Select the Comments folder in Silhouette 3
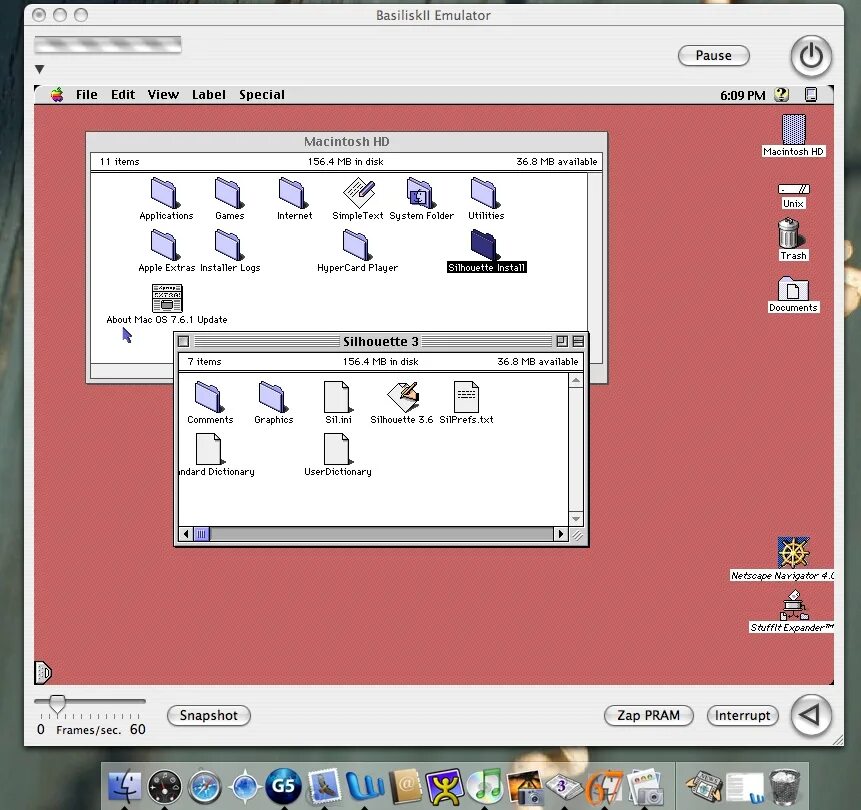861x810 pixels. (x=209, y=396)
